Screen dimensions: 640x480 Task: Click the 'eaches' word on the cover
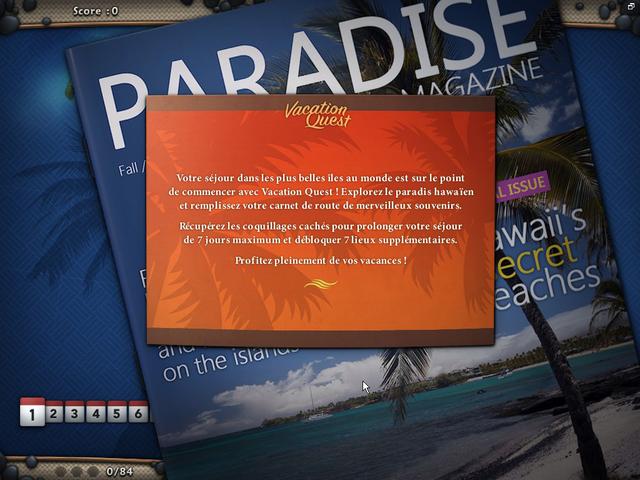[x=547, y=287]
